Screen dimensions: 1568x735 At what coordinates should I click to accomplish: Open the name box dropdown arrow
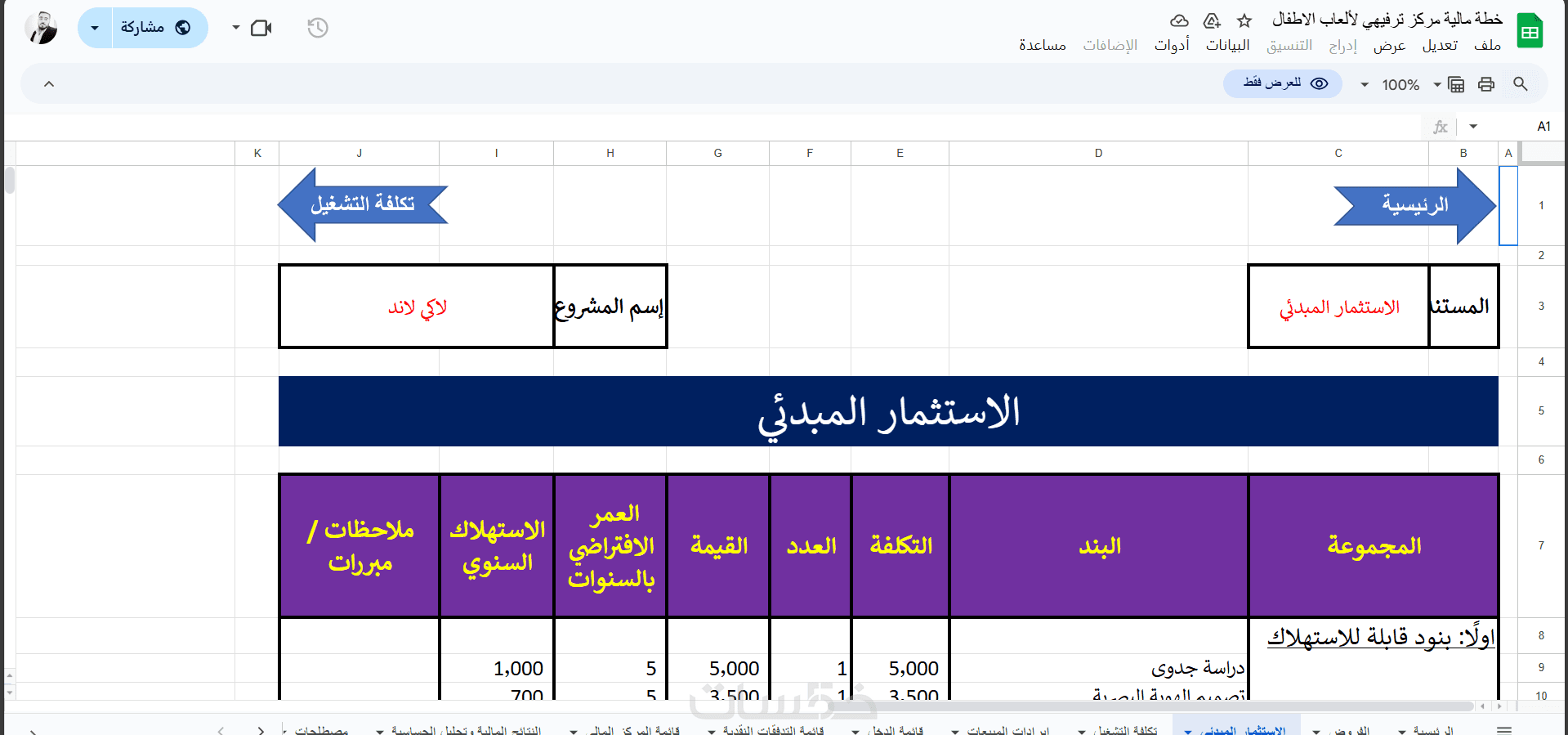1473,127
